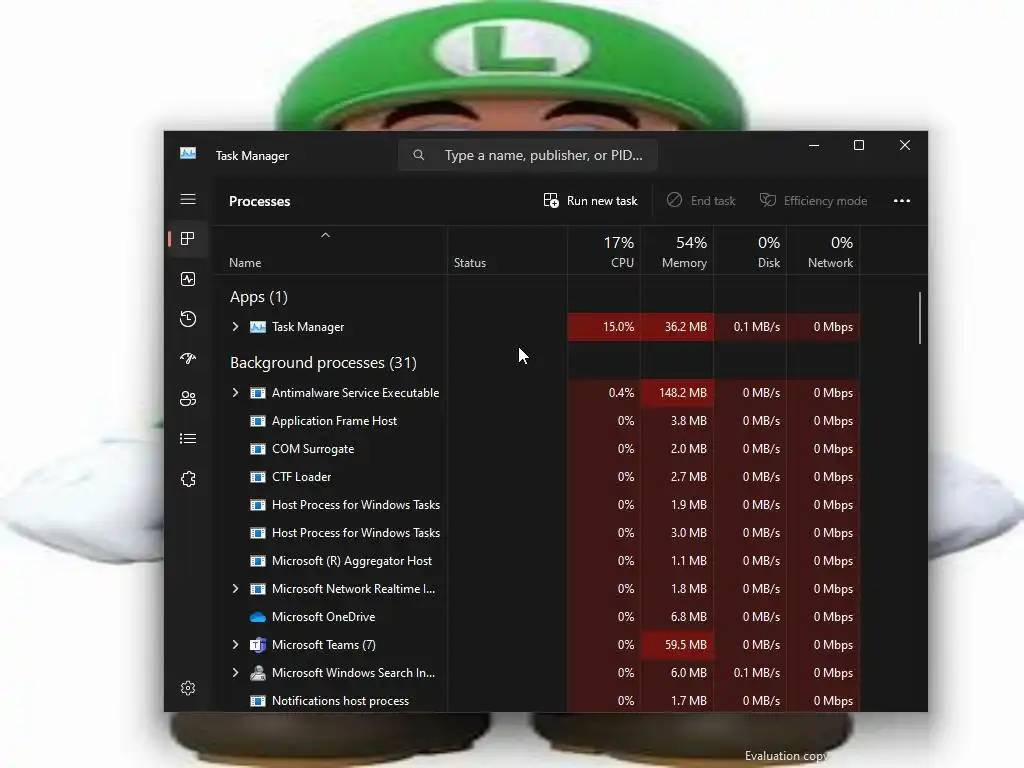Open the Users page icon
The image size is (1024, 768).
[x=188, y=398]
